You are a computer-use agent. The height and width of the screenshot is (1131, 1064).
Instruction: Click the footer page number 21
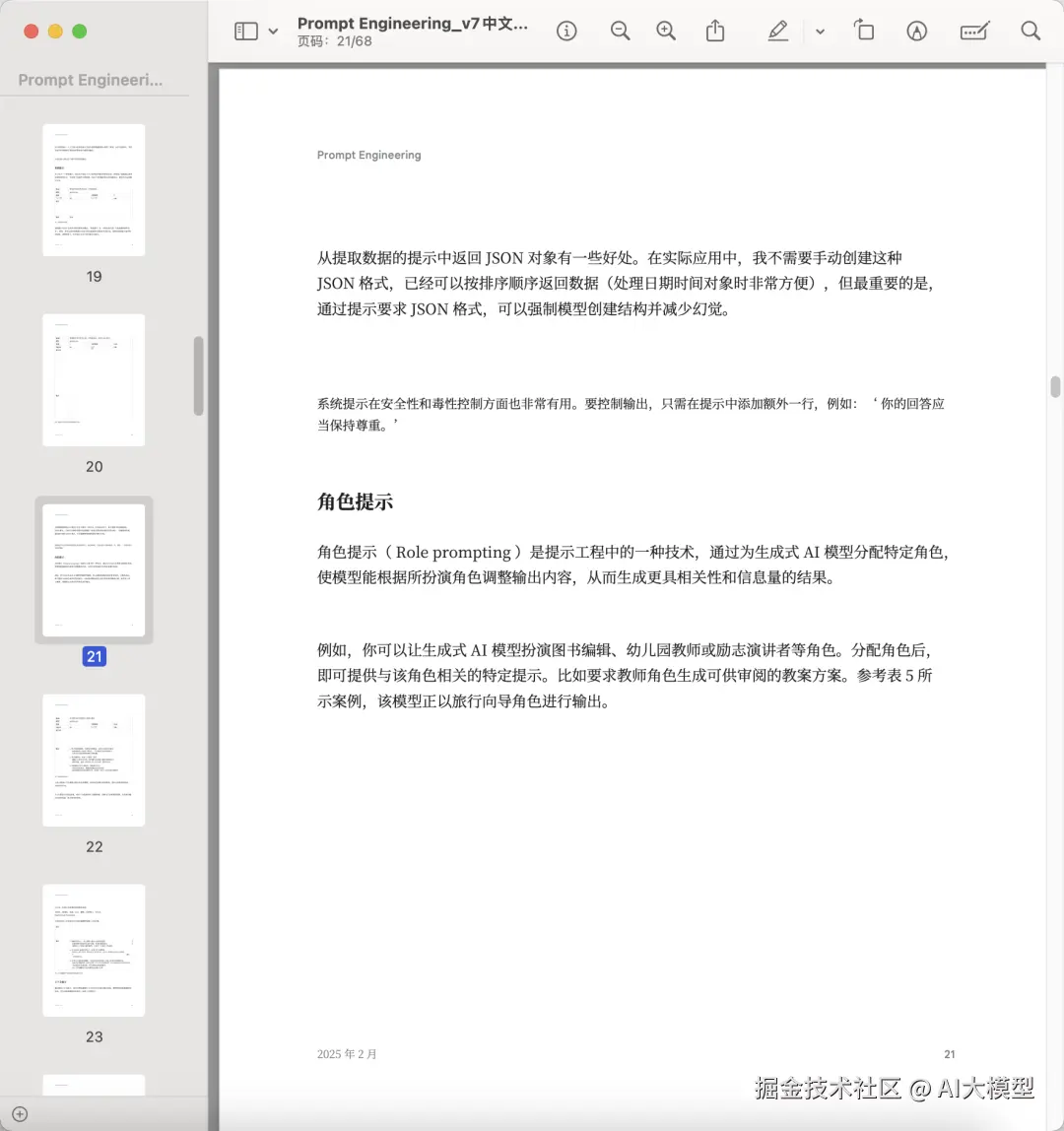tap(950, 1054)
